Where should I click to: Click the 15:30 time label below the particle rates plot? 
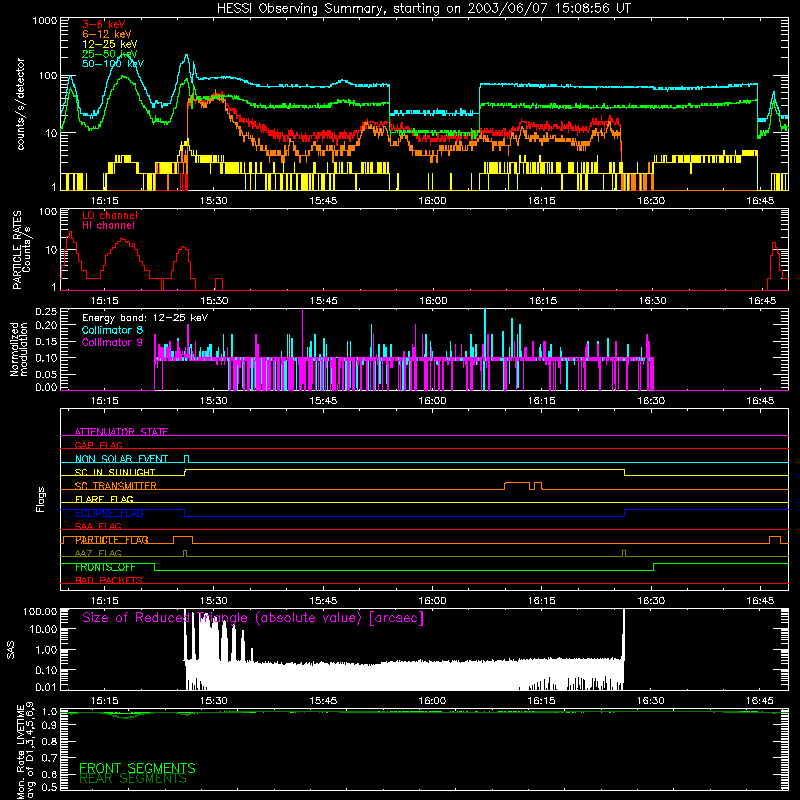pyautogui.click(x=214, y=301)
